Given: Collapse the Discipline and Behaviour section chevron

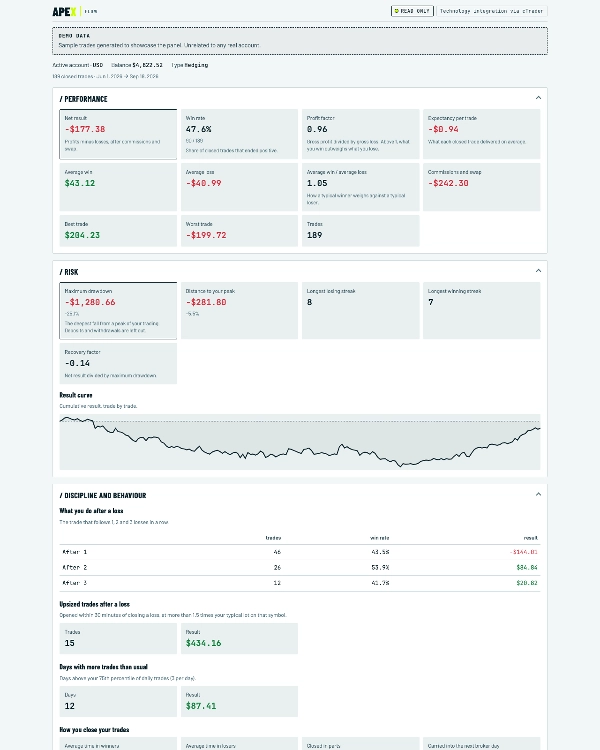Looking at the screenshot, I should click(538, 494).
